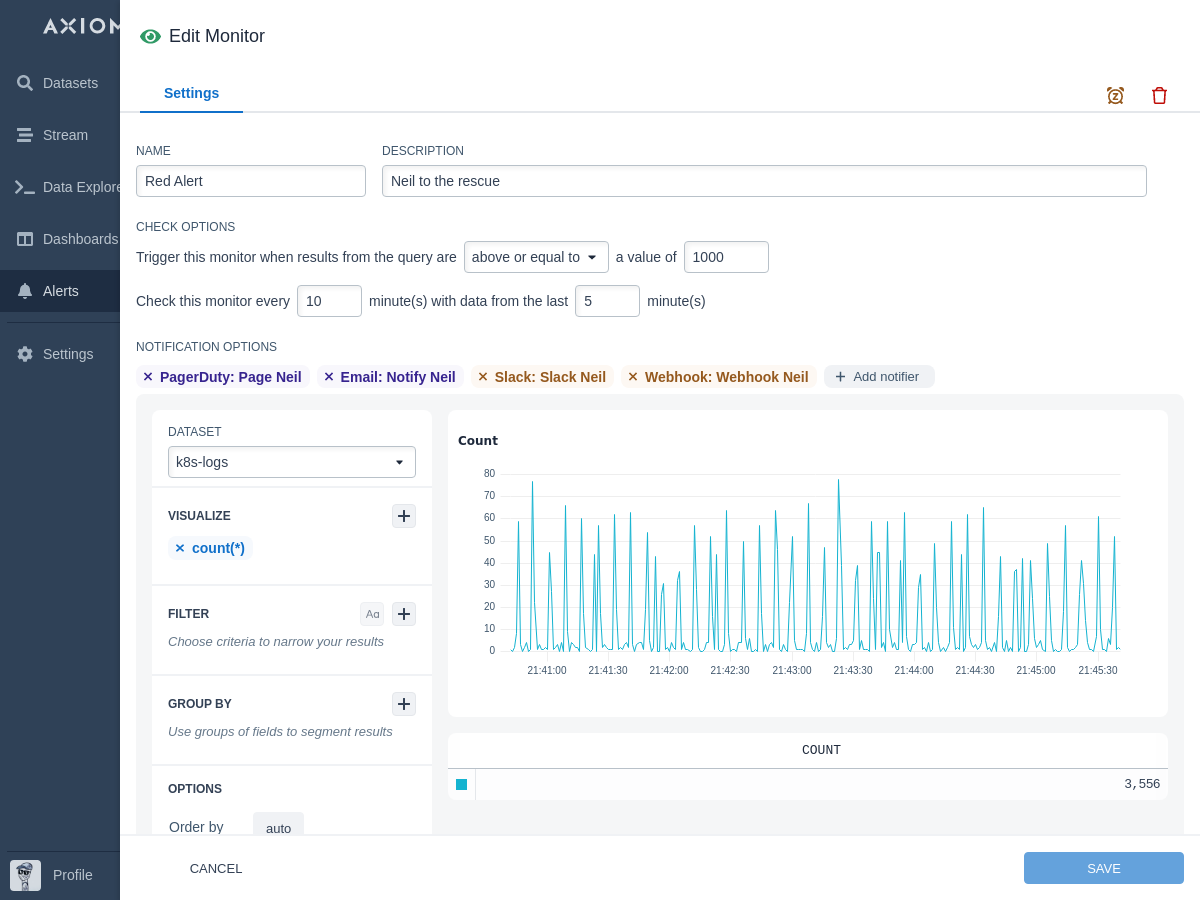The image size is (1200, 900).
Task: Click the teal COUNT series color swatch
Action: pos(462,785)
